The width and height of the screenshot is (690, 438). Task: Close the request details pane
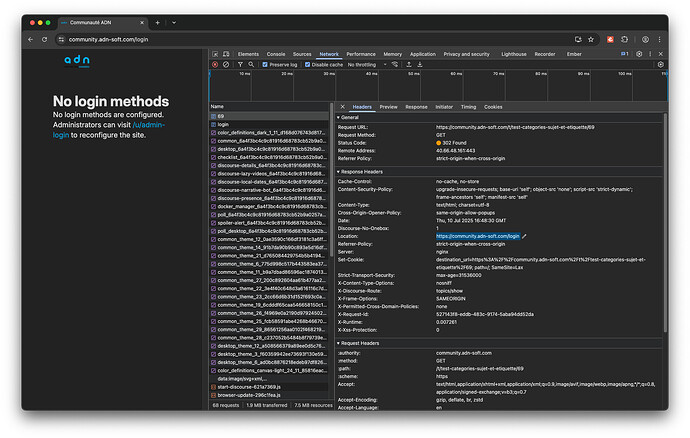[x=342, y=107]
